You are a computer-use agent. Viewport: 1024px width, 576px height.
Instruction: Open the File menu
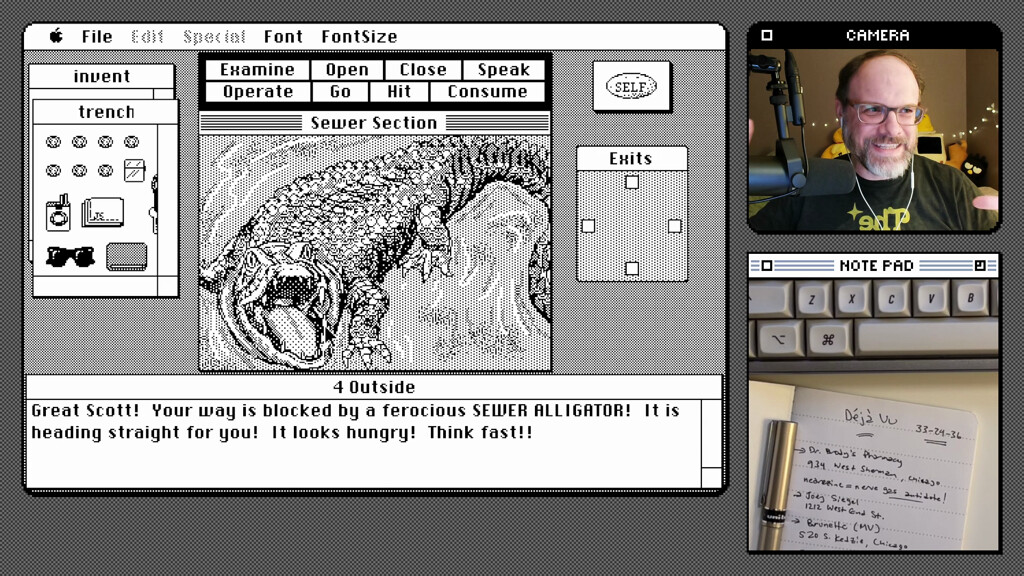pos(97,37)
